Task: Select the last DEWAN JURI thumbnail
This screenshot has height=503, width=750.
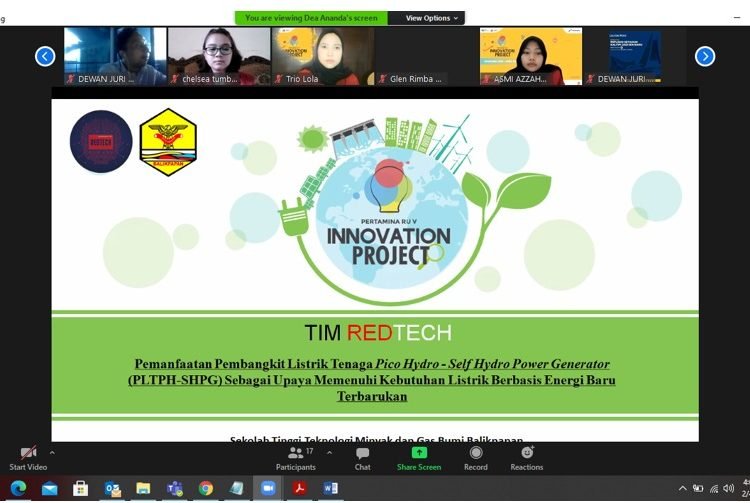Action: coord(635,56)
